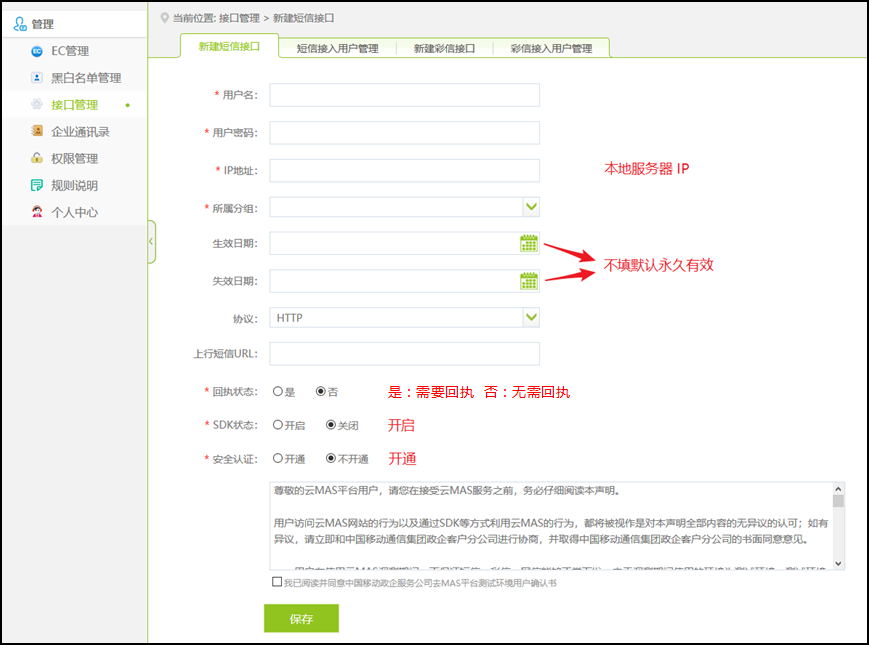Viewport: 869px width, 645px height.
Task: Open 企业通讯录 in sidebar
Action: point(75,131)
